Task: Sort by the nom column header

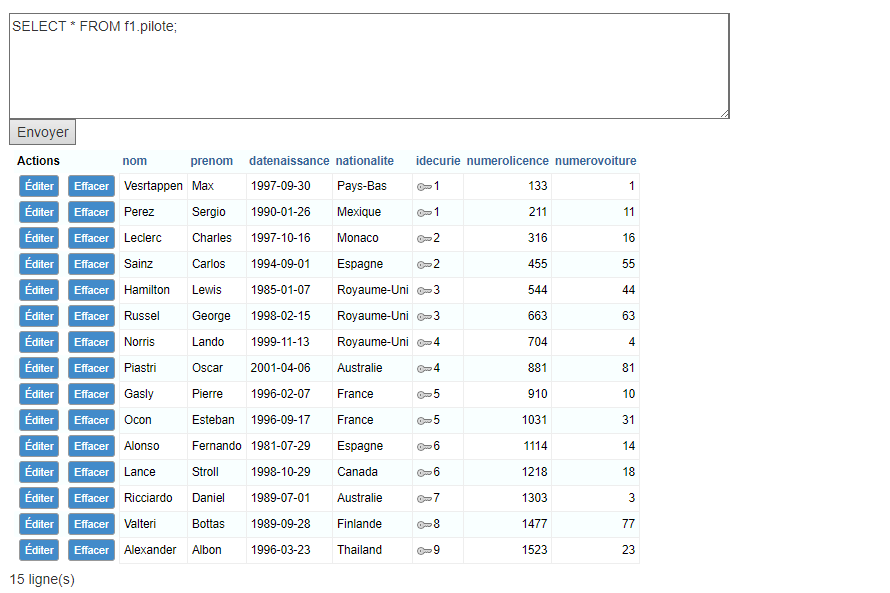Action: pyautogui.click(x=134, y=161)
